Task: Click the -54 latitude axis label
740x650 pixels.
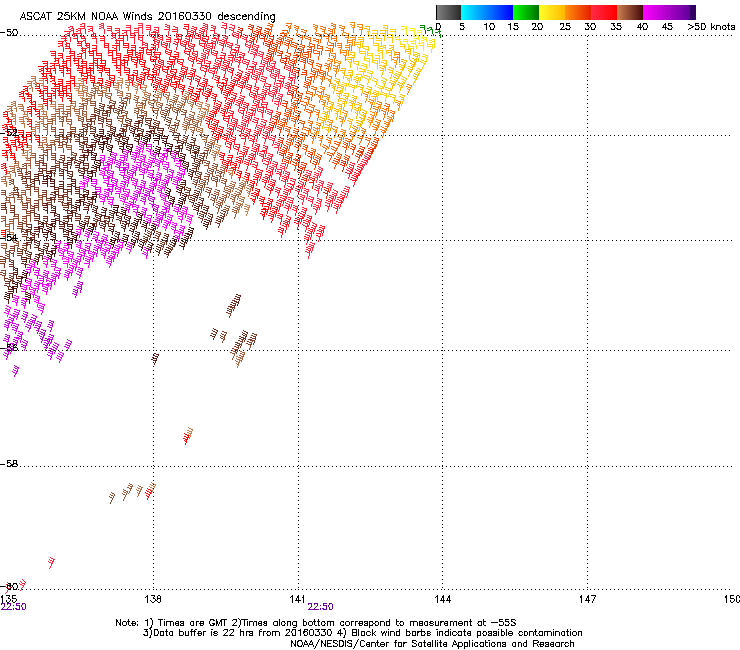Action: [x=9, y=237]
